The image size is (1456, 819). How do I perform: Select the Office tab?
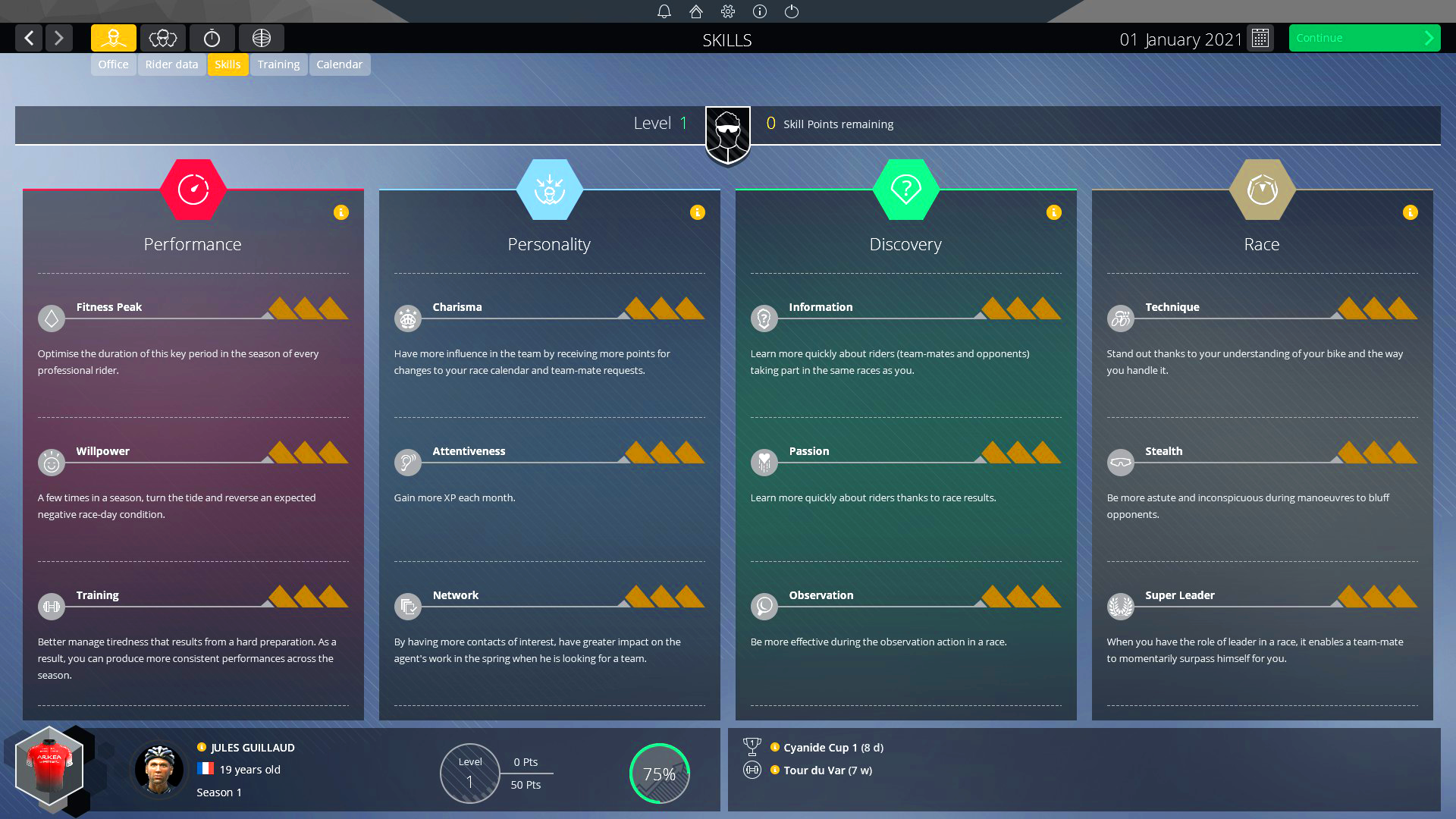click(x=112, y=63)
